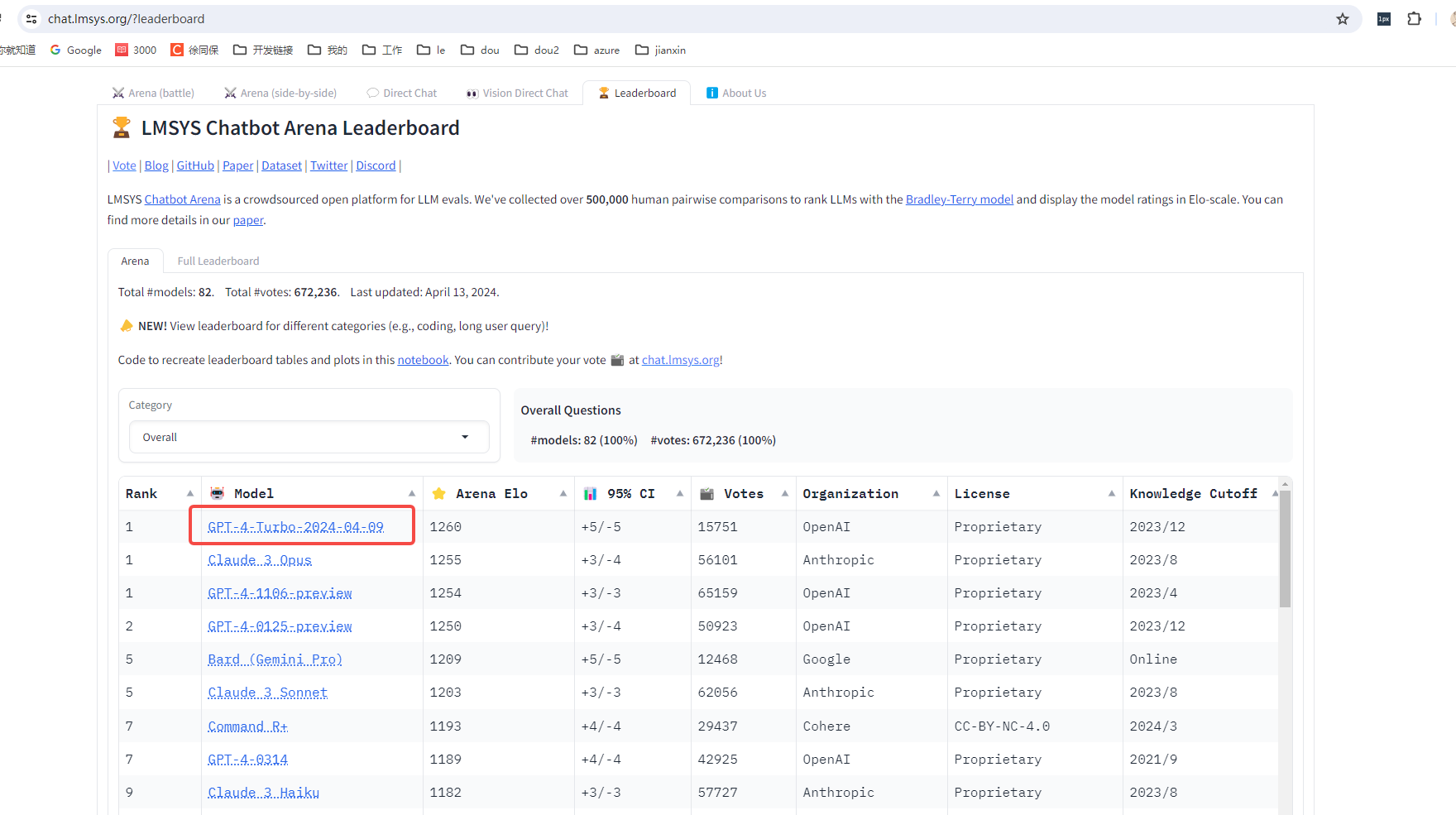Open the Direct Chat tab
Image resolution: width=1456 pixels, height=815 pixels.
click(402, 93)
